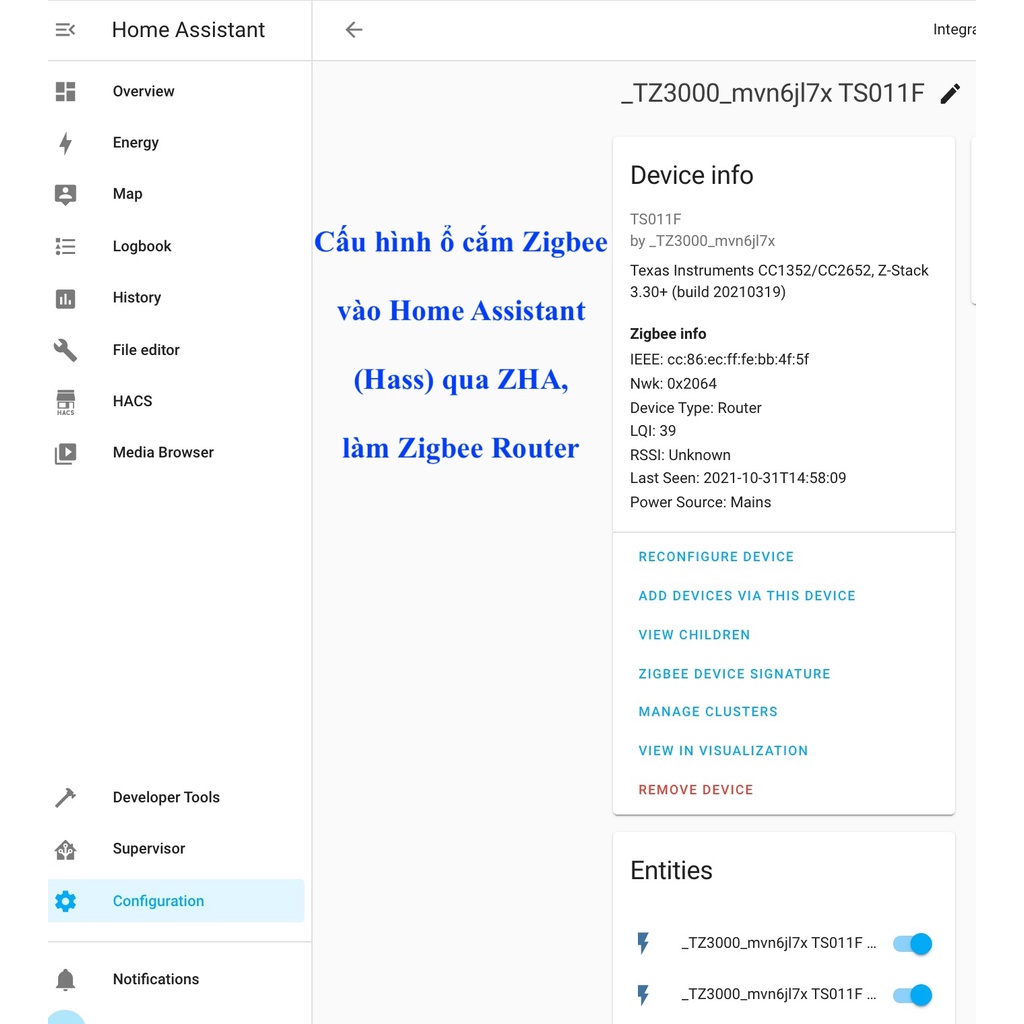The height and width of the screenshot is (1024, 1024).
Task: Open the HACS store icon
Action: point(65,402)
